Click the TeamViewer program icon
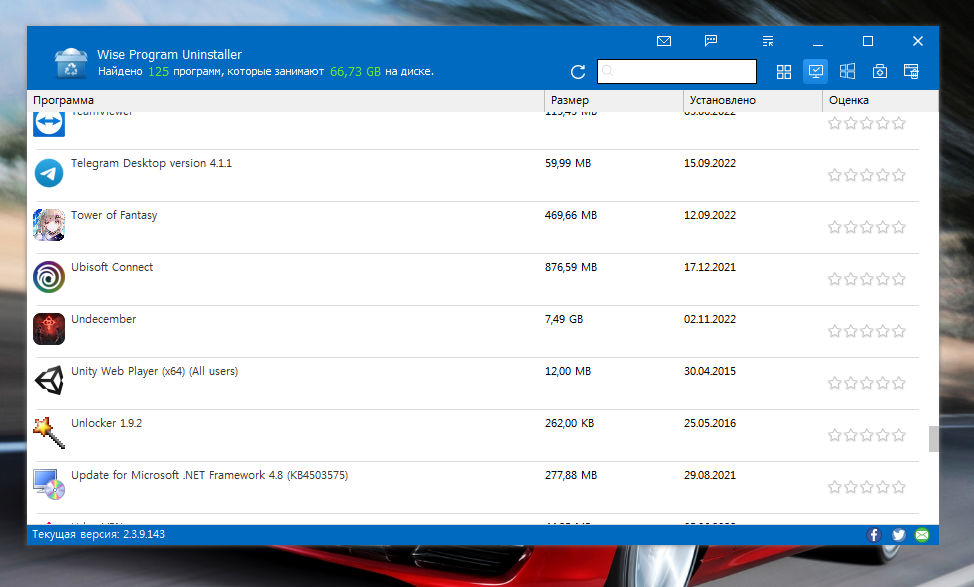Viewport: 974px width, 587px height. pos(49,124)
